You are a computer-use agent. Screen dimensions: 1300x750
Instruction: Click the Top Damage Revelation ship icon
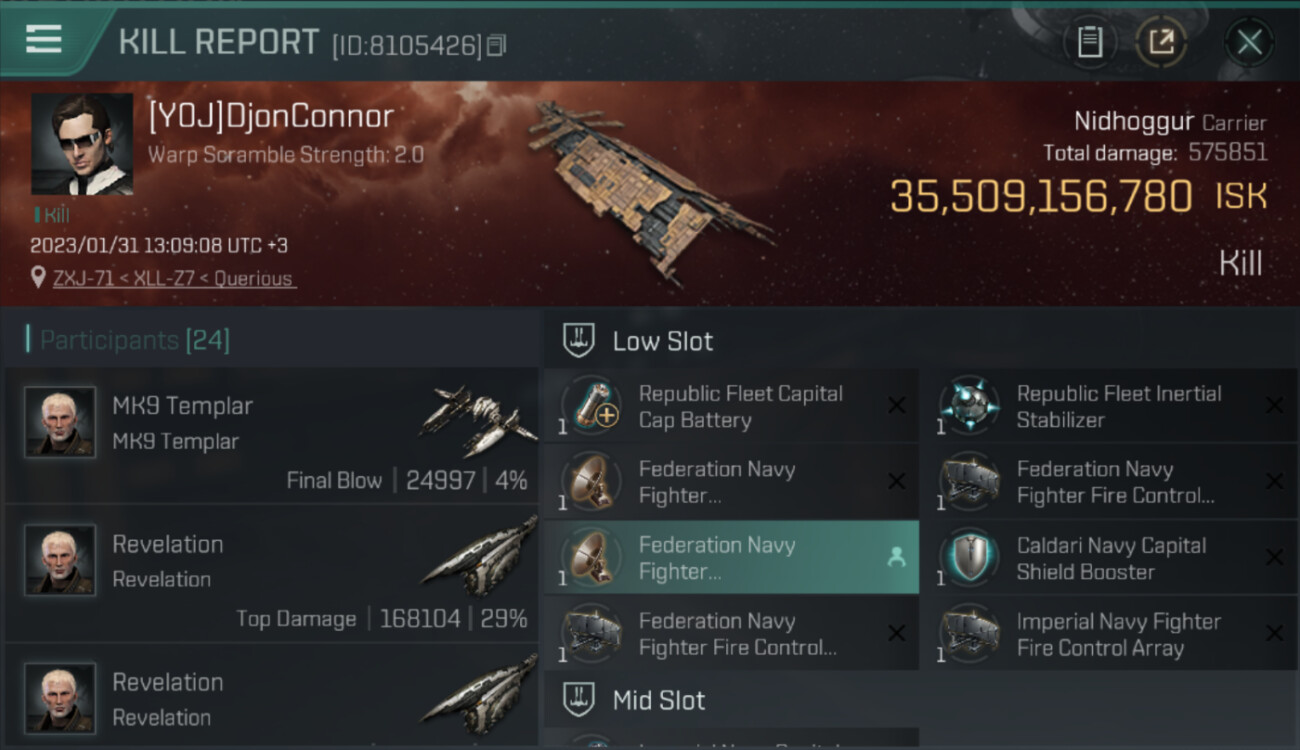point(478,561)
